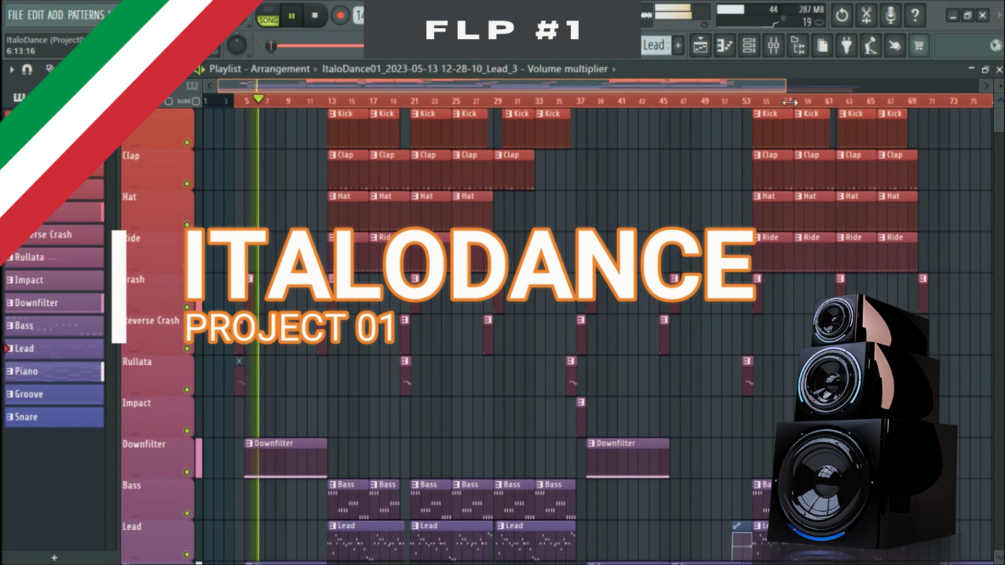This screenshot has height=565, width=1005.
Task: Mute the Hat track via green LED
Action: [187, 225]
